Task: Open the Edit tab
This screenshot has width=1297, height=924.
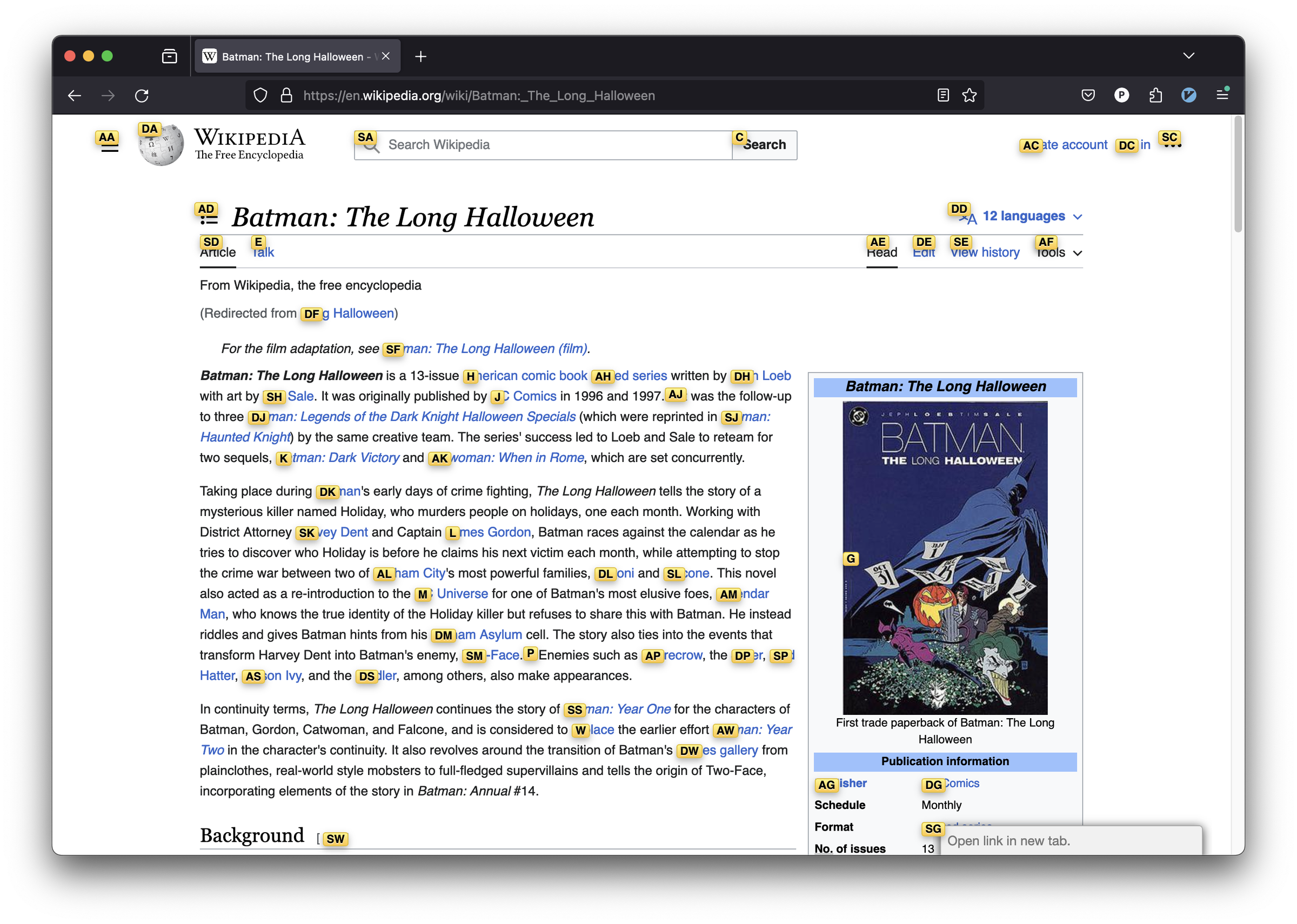Action: click(924, 253)
